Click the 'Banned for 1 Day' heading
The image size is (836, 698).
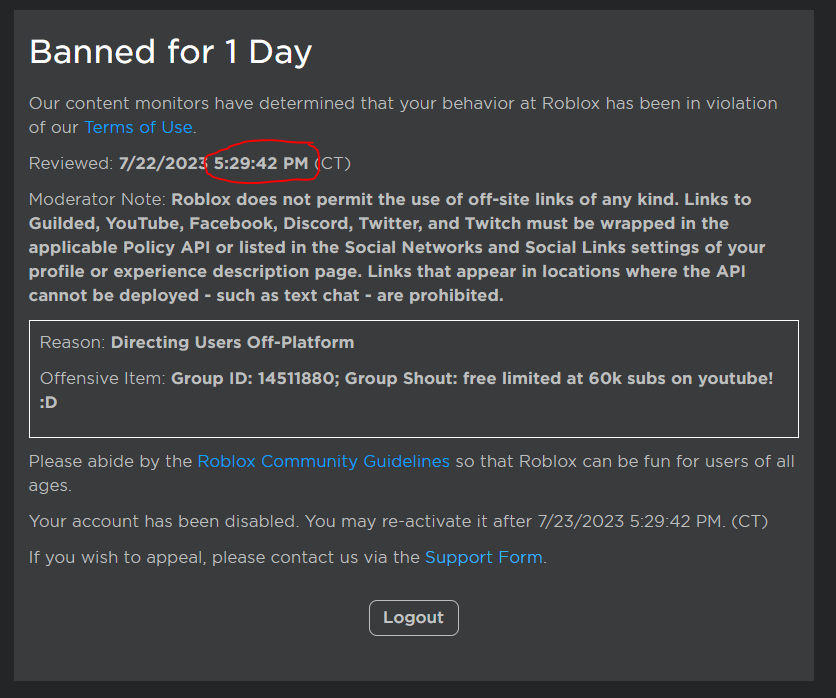pyautogui.click(x=171, y=52)
